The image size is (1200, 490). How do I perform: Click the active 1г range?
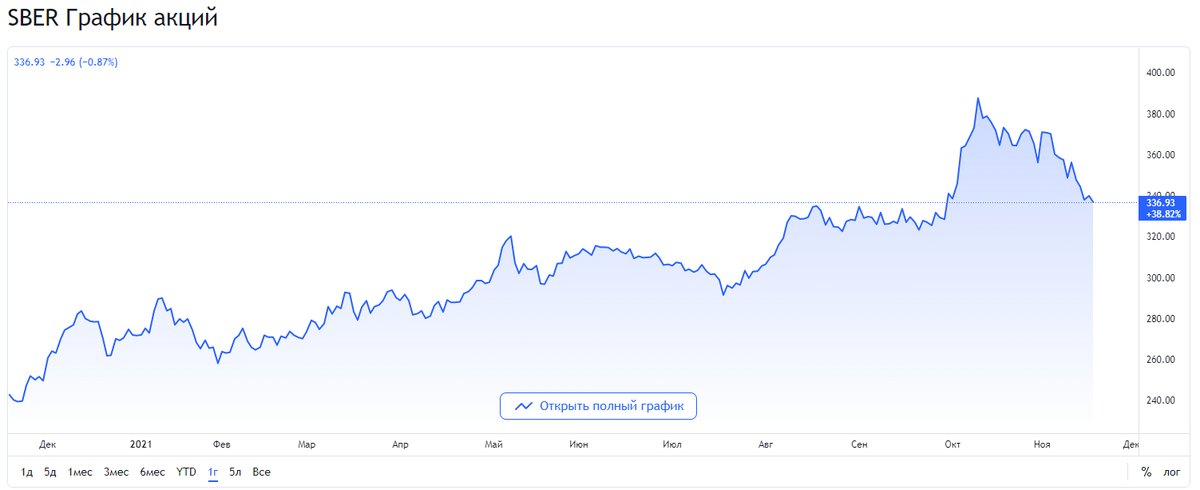tap(213, 472)
